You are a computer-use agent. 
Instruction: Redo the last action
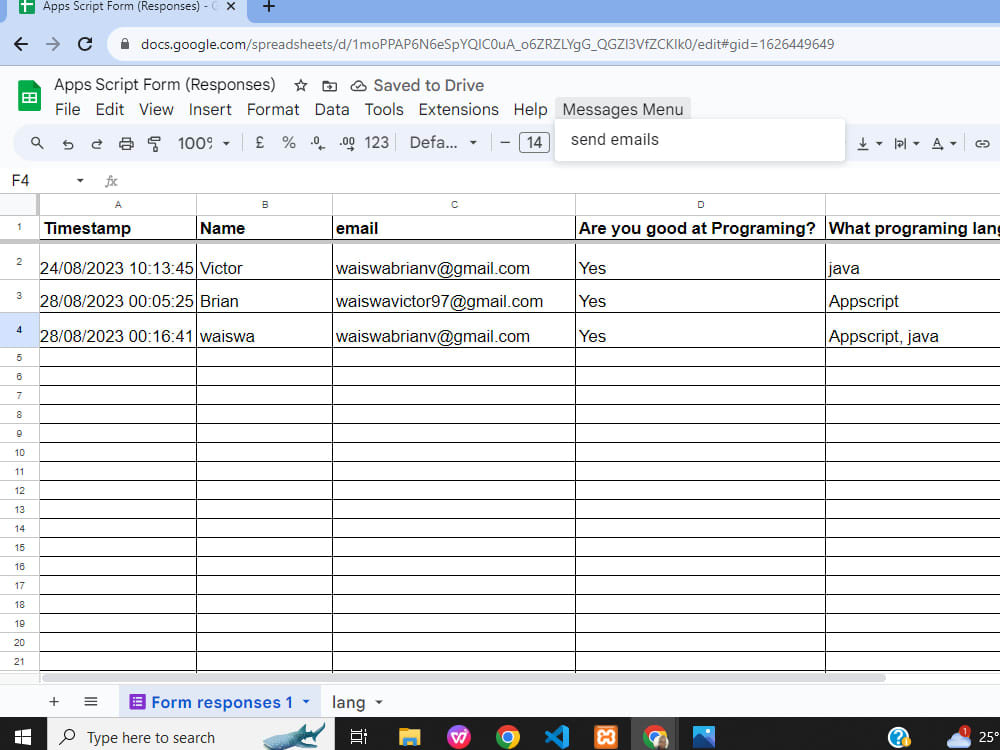96,142
